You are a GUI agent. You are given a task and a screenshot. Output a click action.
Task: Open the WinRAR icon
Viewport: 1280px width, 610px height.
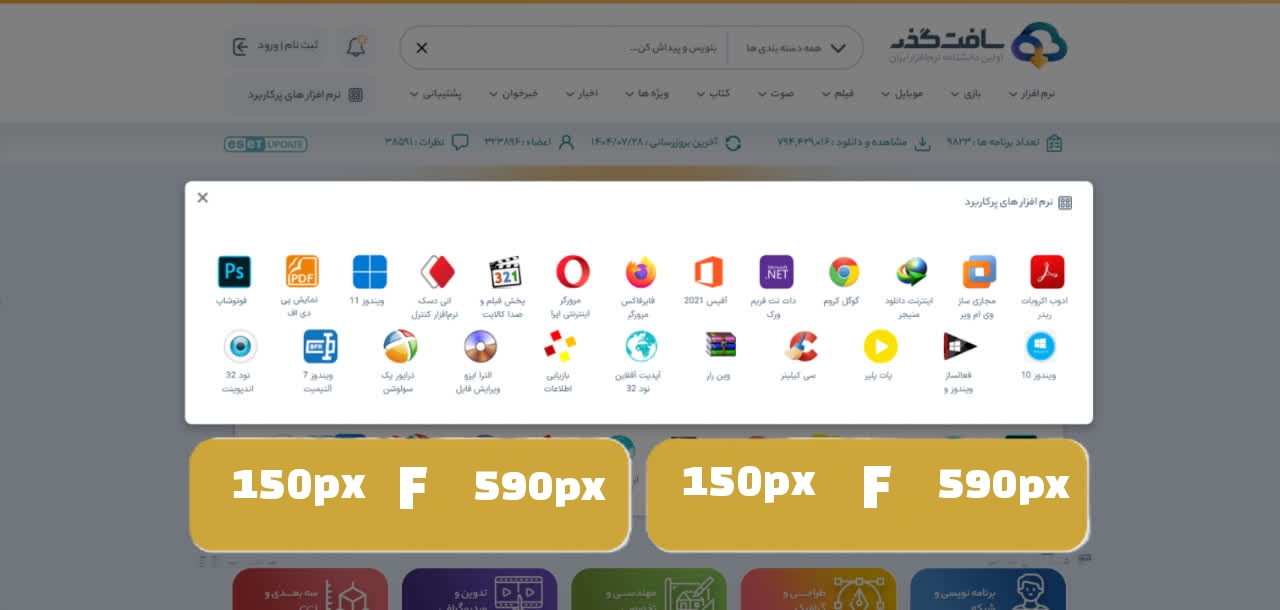(720, 346)
